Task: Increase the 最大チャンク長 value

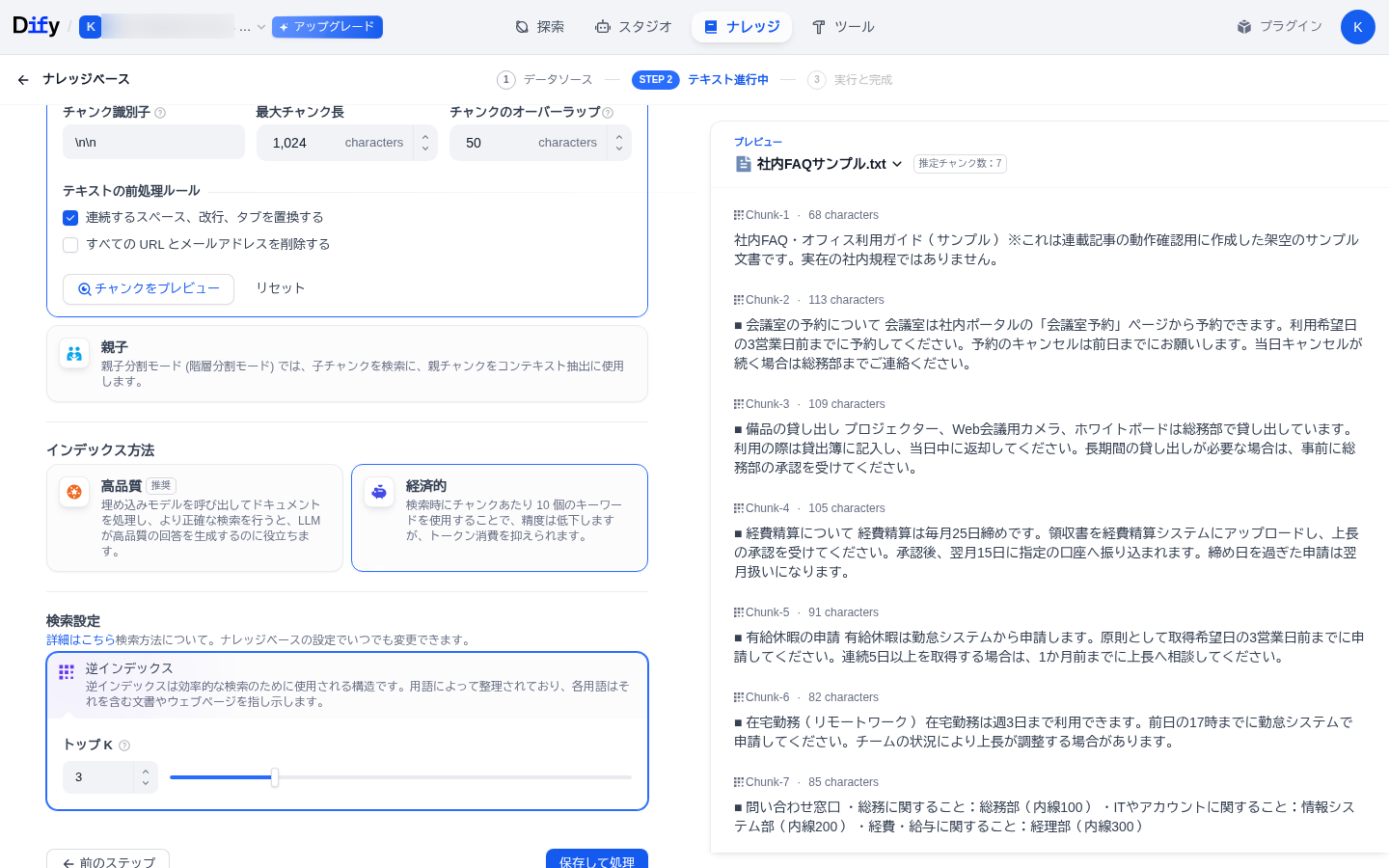Action: click(425, 135)
